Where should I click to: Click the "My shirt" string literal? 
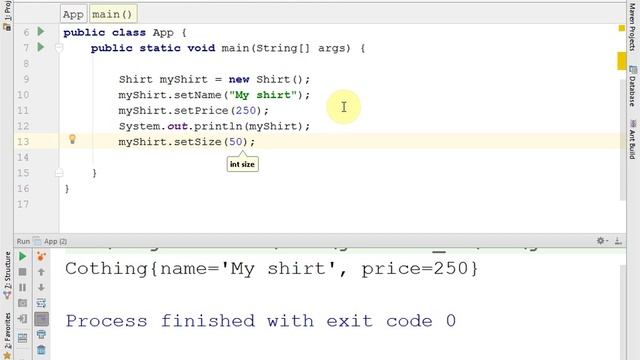tap(263, 95)
